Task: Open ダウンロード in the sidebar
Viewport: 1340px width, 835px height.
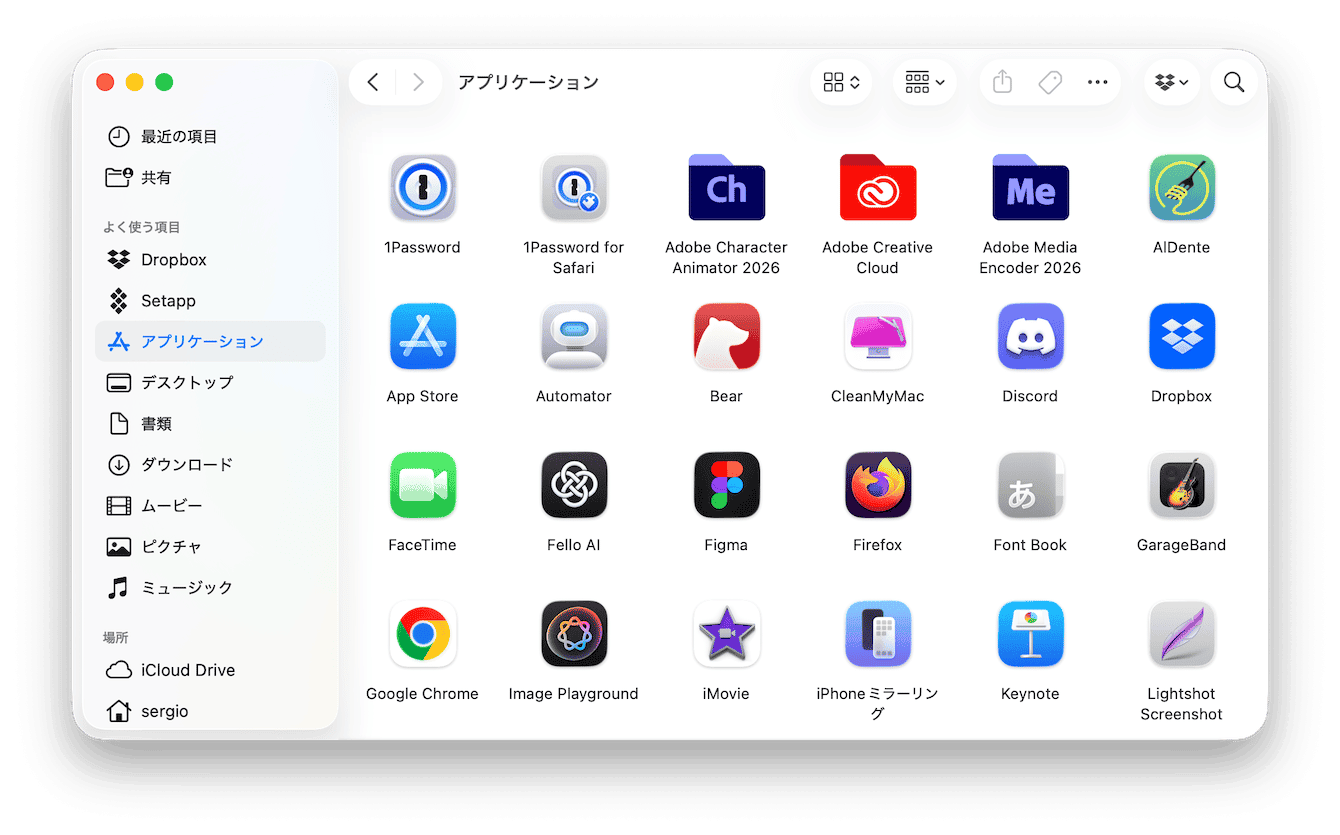Action: 210,464
